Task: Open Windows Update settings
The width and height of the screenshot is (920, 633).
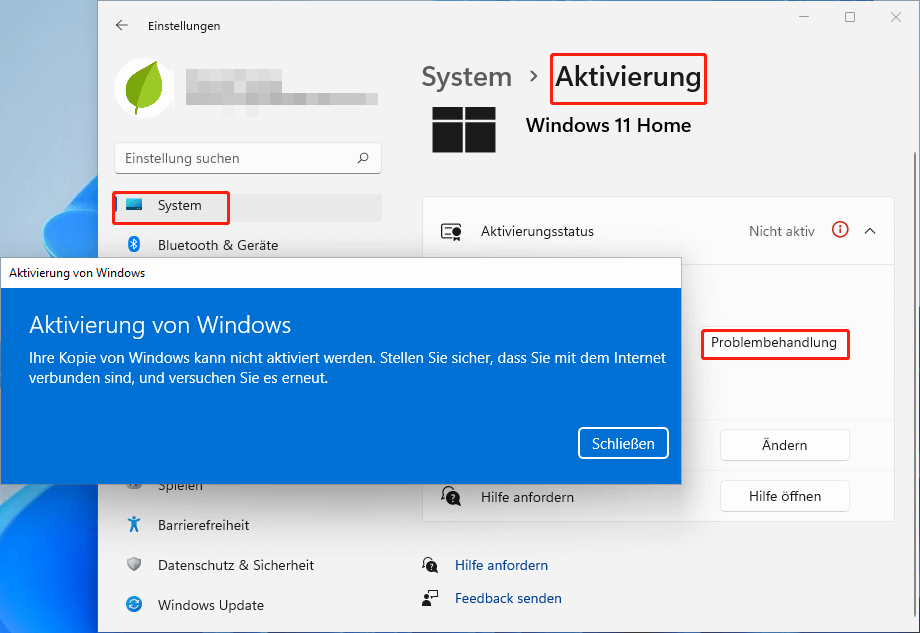Action: coord(248,605)
